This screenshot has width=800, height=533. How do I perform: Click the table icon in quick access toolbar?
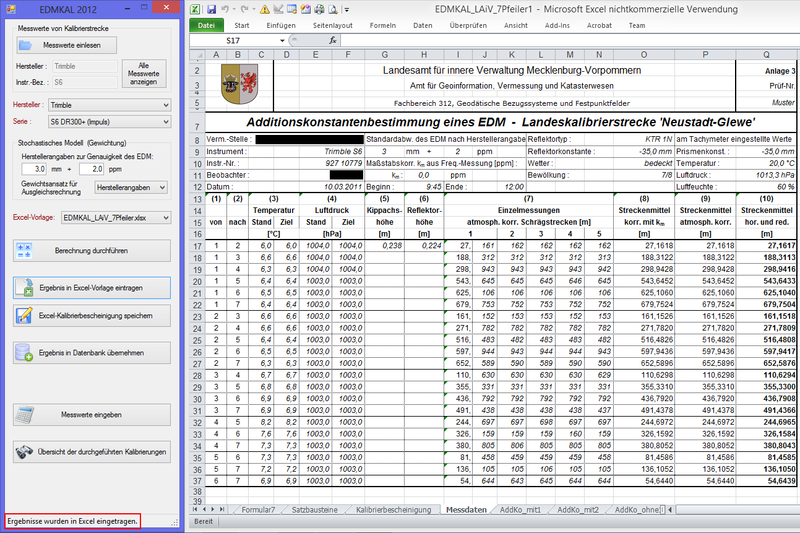291,9
